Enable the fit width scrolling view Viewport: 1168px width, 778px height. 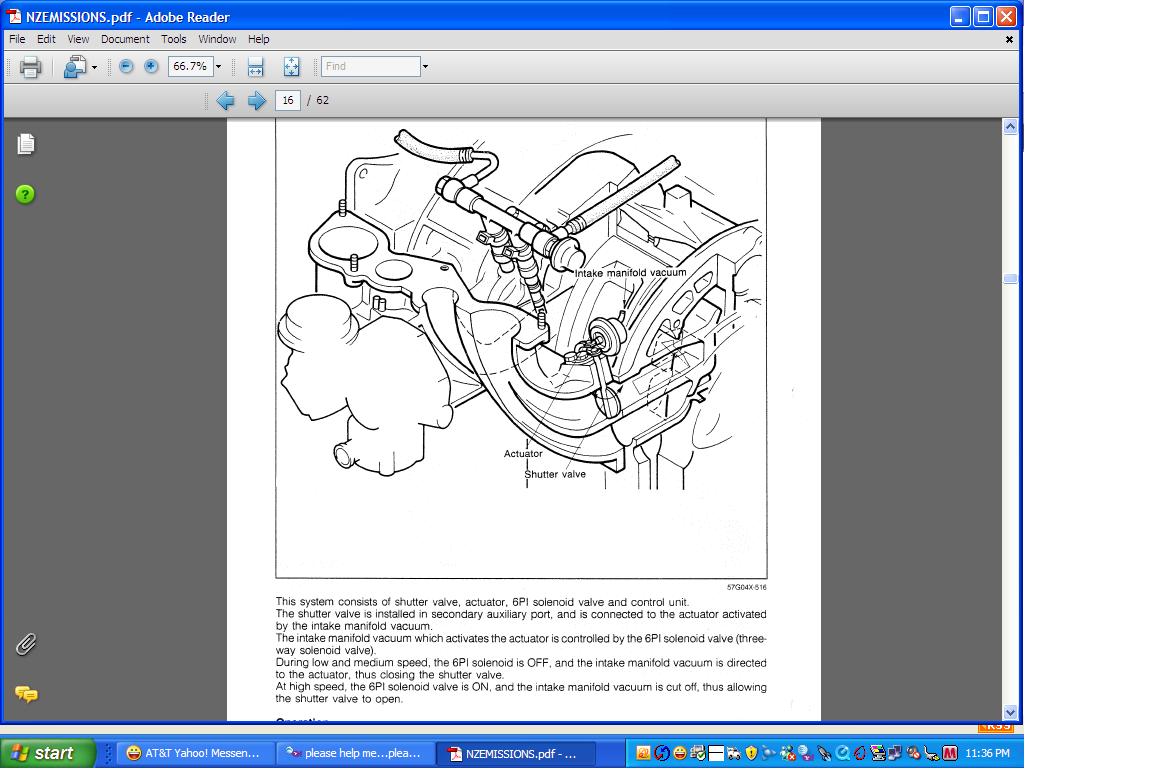255,67
